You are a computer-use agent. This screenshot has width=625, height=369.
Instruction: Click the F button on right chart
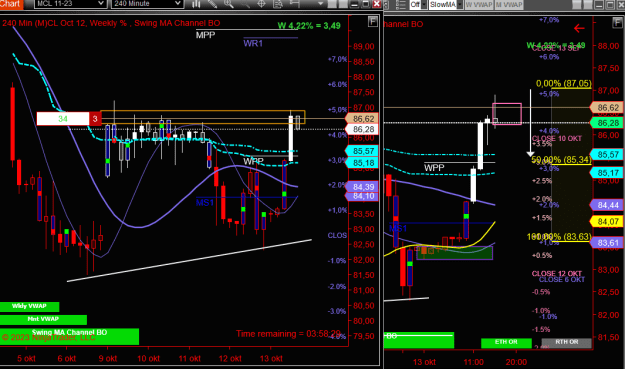617,23
